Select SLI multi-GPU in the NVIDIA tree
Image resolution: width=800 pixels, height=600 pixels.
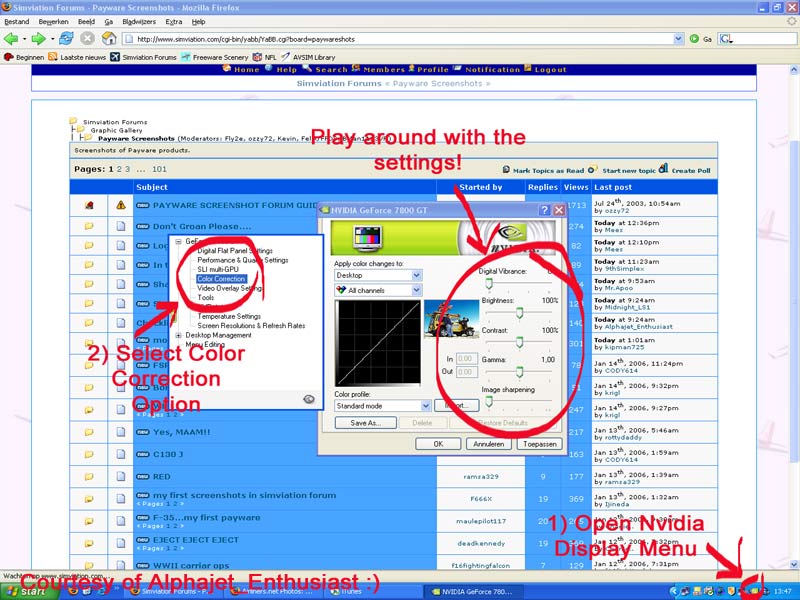click(x=218, y=269)
